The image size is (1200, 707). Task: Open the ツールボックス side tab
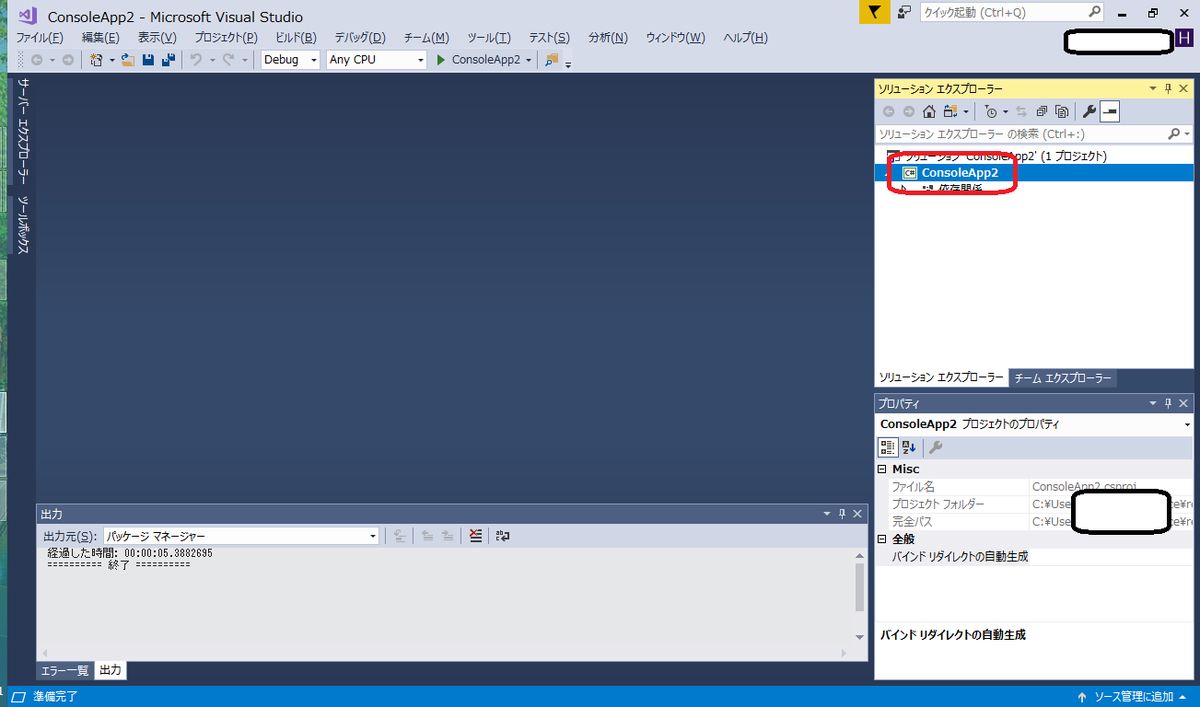click(23, 224)
